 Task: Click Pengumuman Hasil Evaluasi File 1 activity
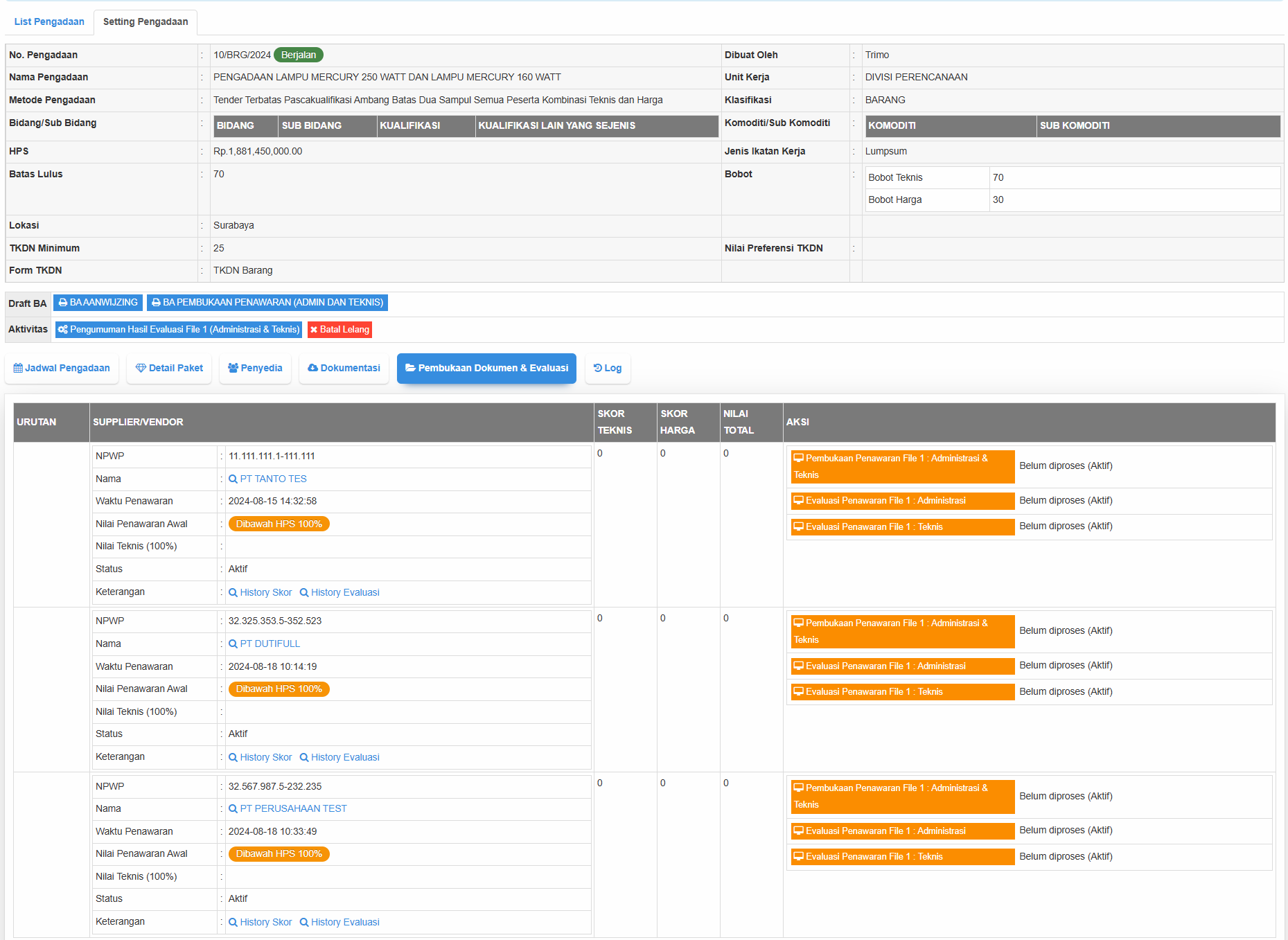pyautogui.click(x=179, y=330)
